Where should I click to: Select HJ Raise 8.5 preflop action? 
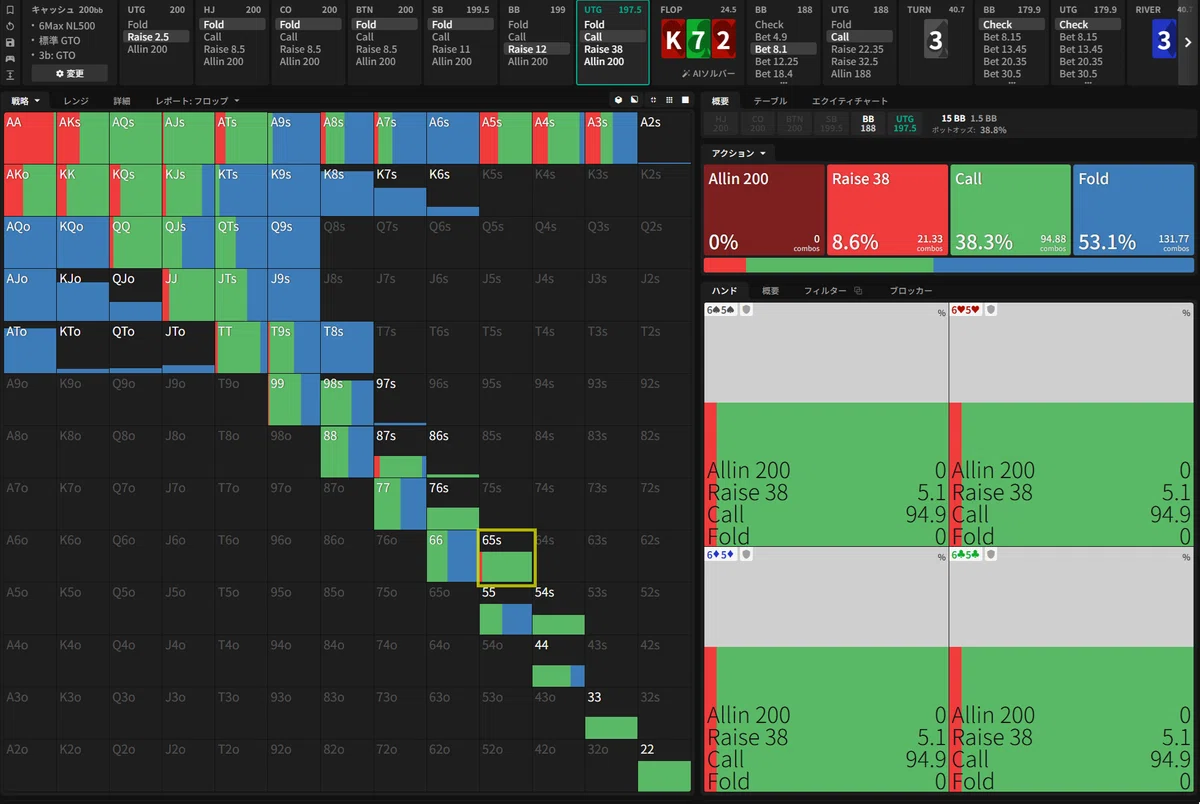click(232, 49)
